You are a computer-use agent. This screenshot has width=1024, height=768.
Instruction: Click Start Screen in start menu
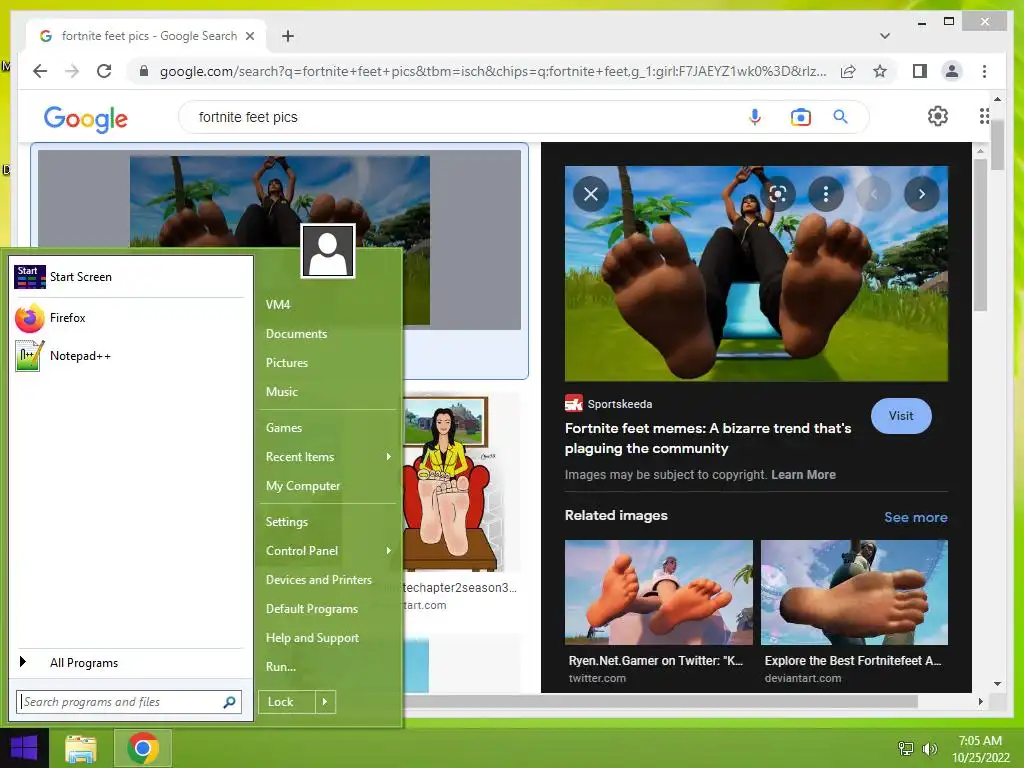[x=128, y=277]
